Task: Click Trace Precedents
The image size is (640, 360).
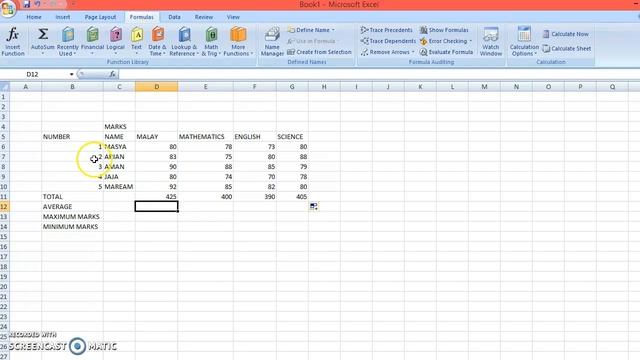Action: click(387, 30)
